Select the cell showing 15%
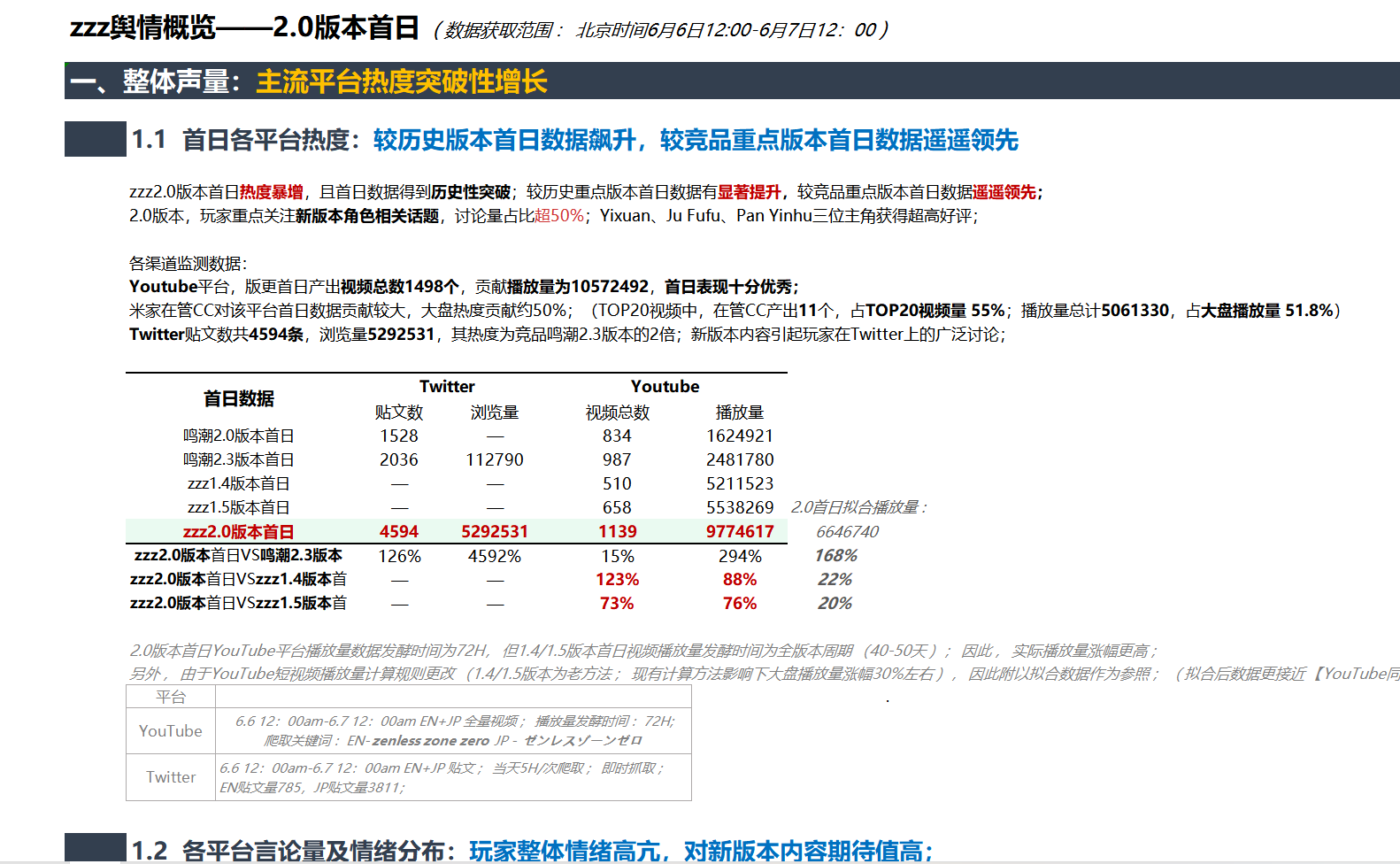The image size is (1400, 864). click(x=618, y=556)
